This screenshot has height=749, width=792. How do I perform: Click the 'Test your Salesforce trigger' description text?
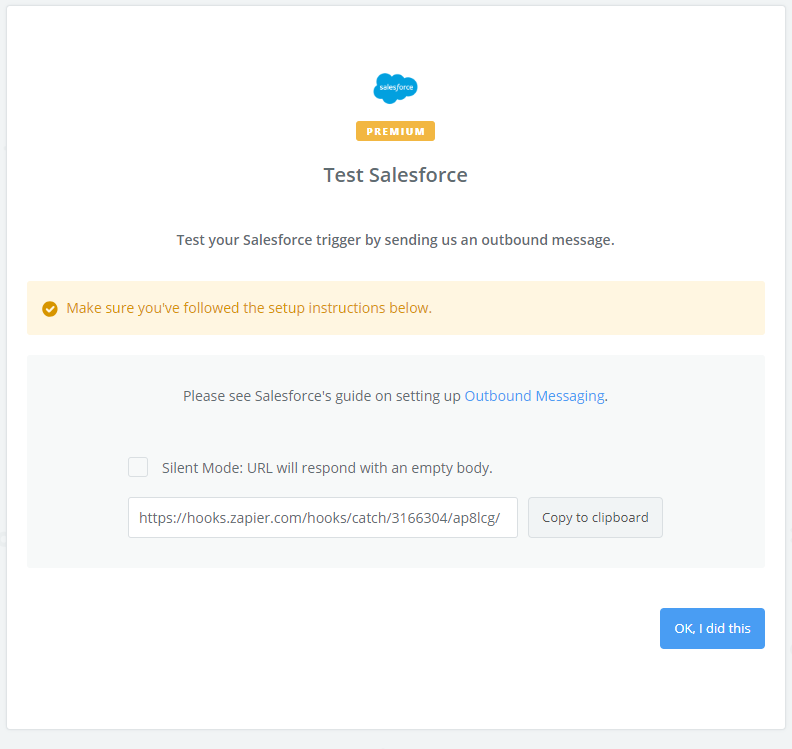(x=395, y=240)
